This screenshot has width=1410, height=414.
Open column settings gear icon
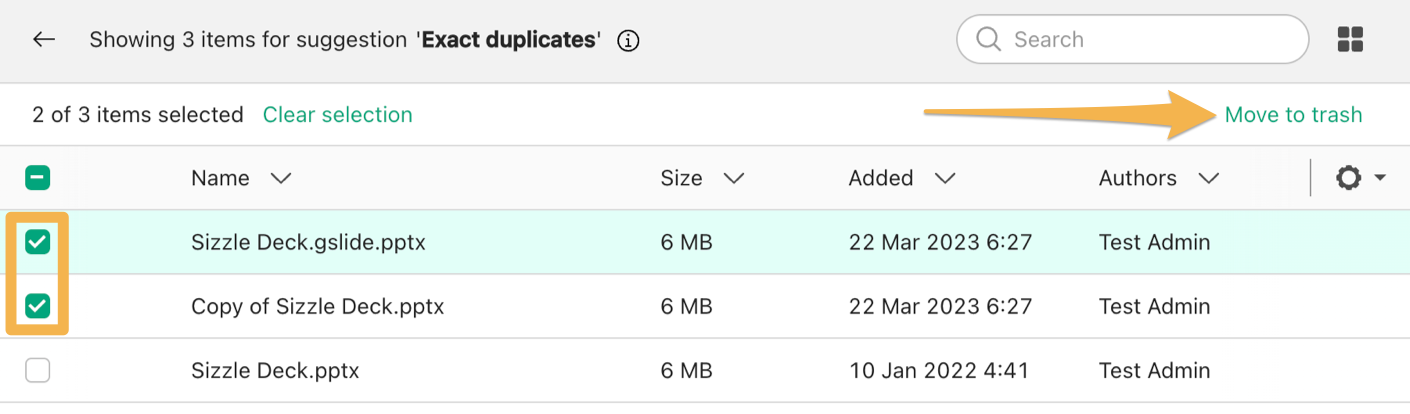click(1349, 178)
